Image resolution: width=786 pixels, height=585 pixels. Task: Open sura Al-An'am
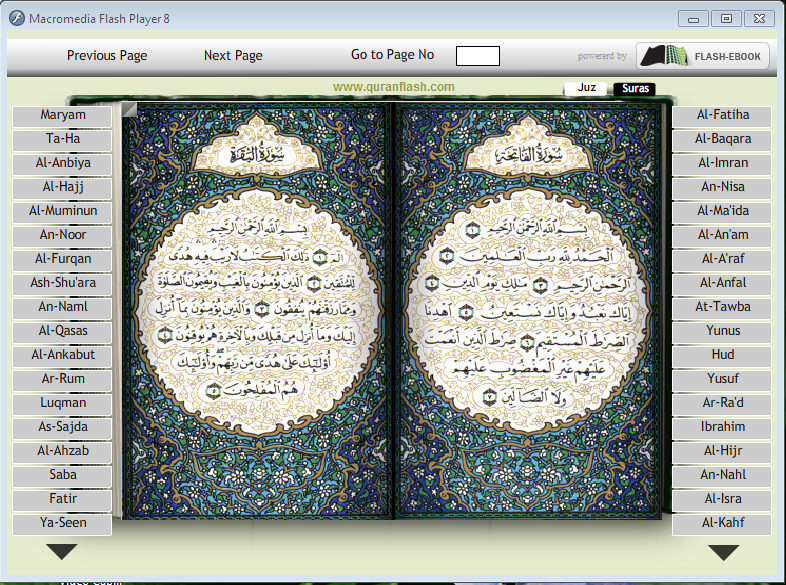[722, 236]
